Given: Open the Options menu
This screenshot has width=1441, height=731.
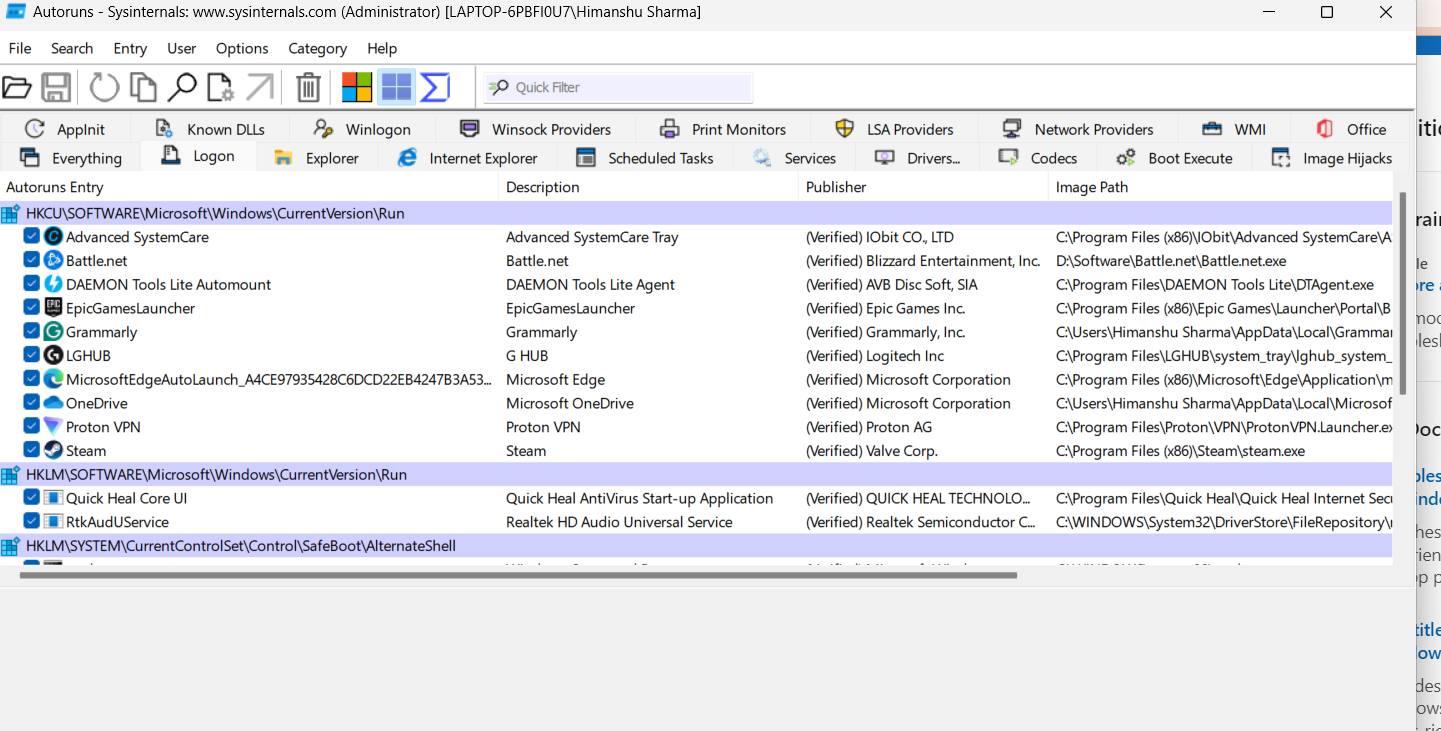Looking at the screenshot, I should (x=242, y=48).
